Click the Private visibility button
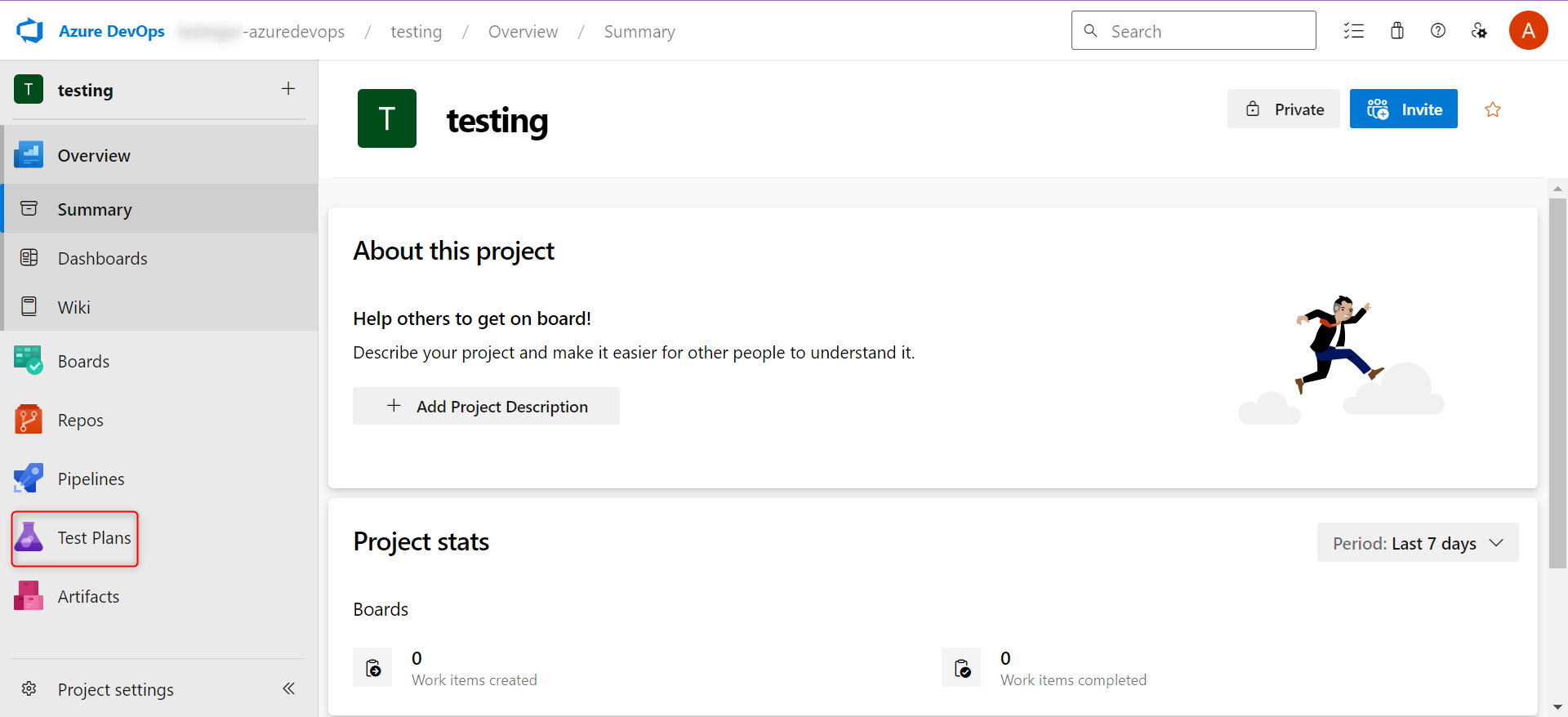Image resolution: width=1568 pixels, height=717 pixels. tap(1283, 109)
